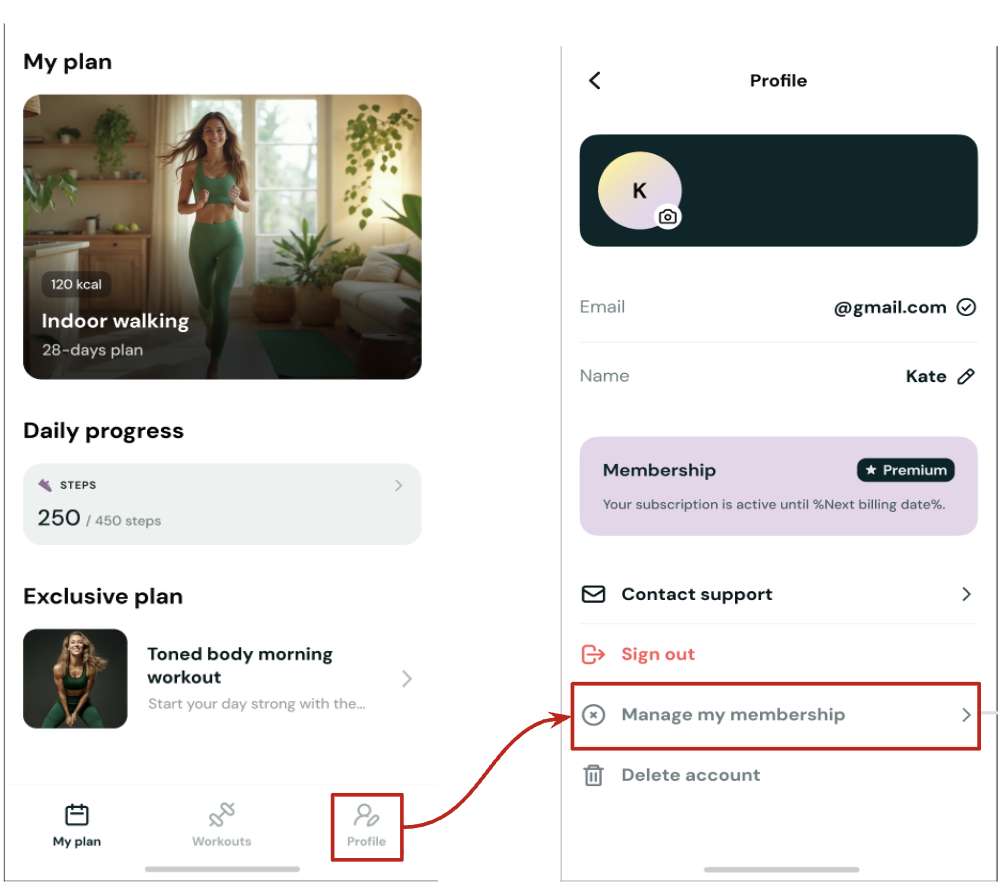
Task: Click the Sign out link
Action: point(658,654)
